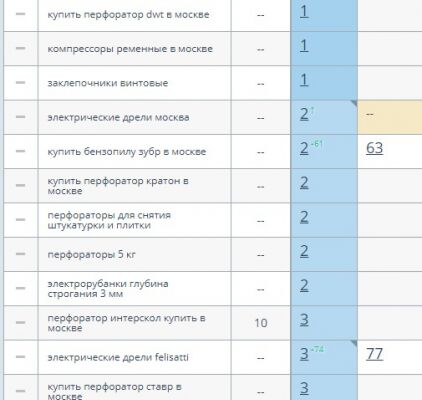Open position link 3 for 'перфоратор интерскол'

(304, 320)
